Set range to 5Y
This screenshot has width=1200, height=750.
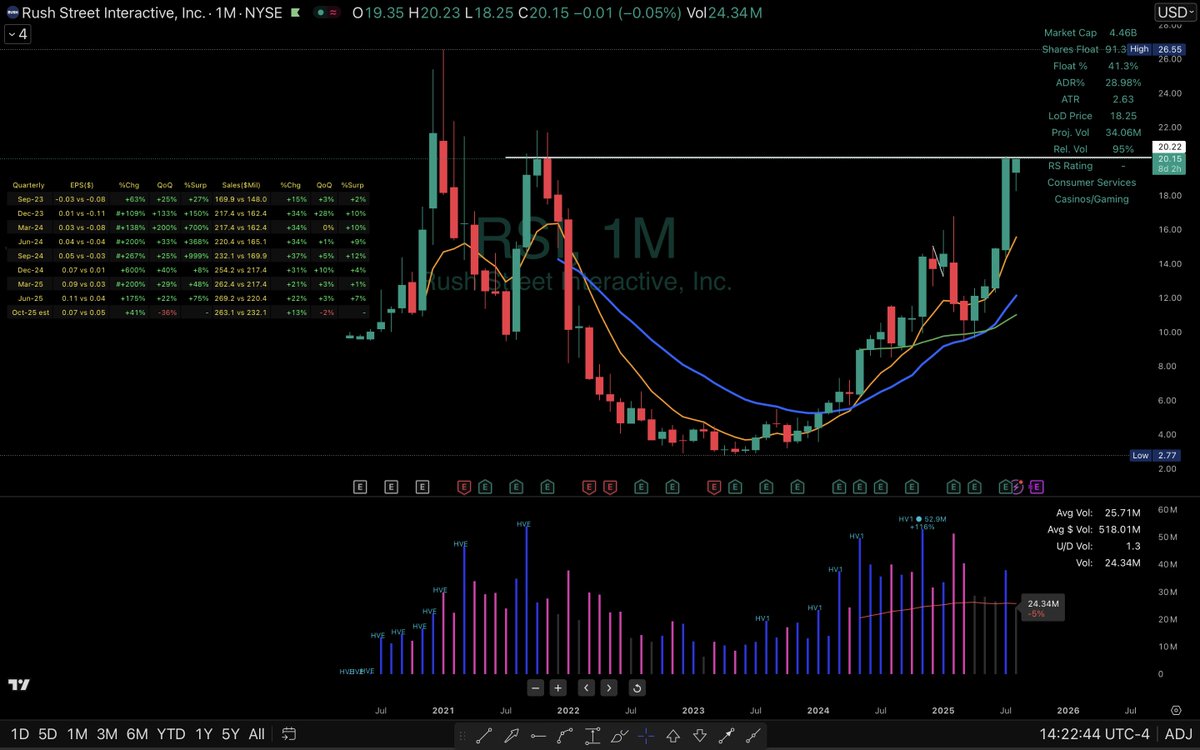click(x=231, y=734)
